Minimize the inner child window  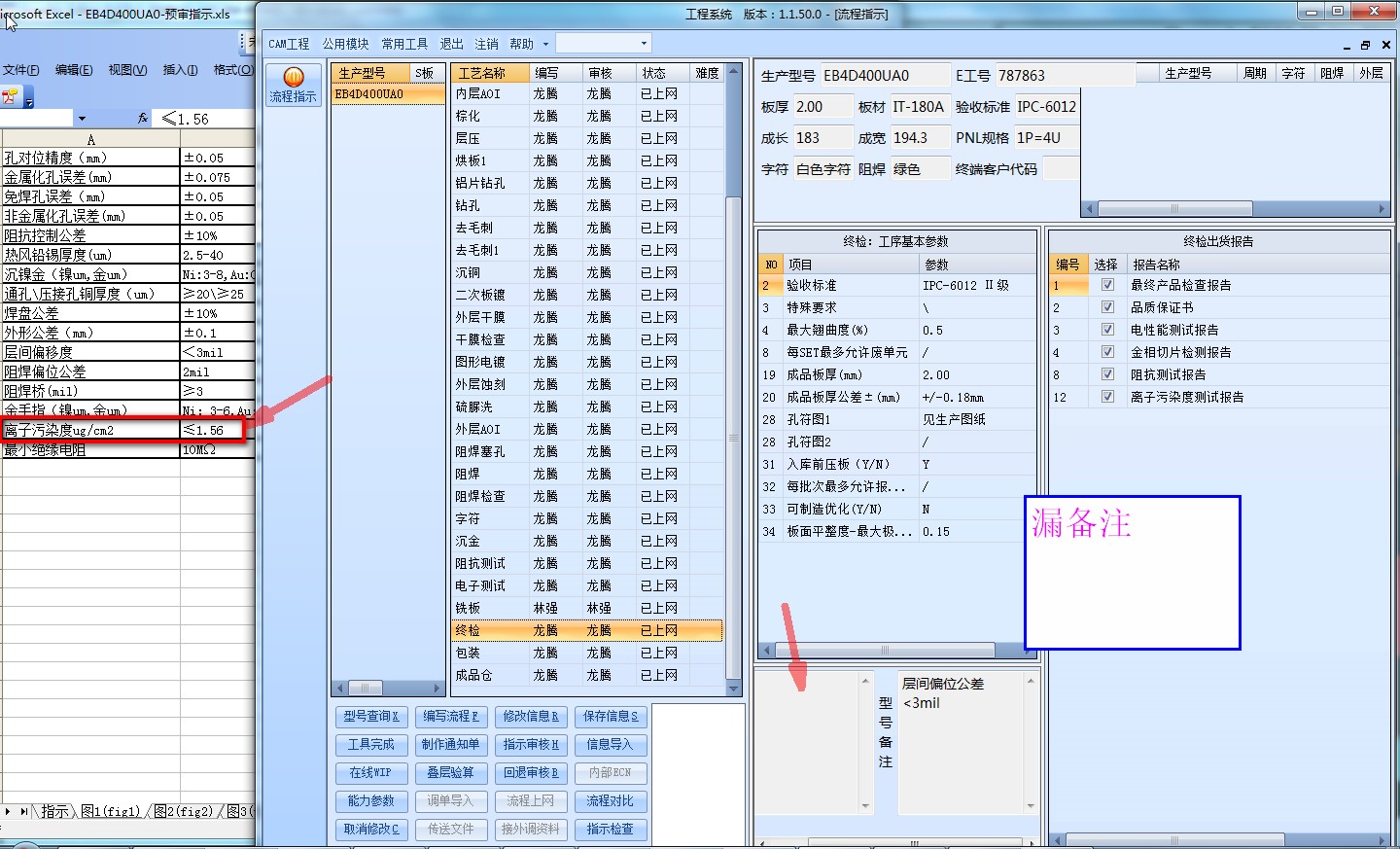click(1347, 46)
